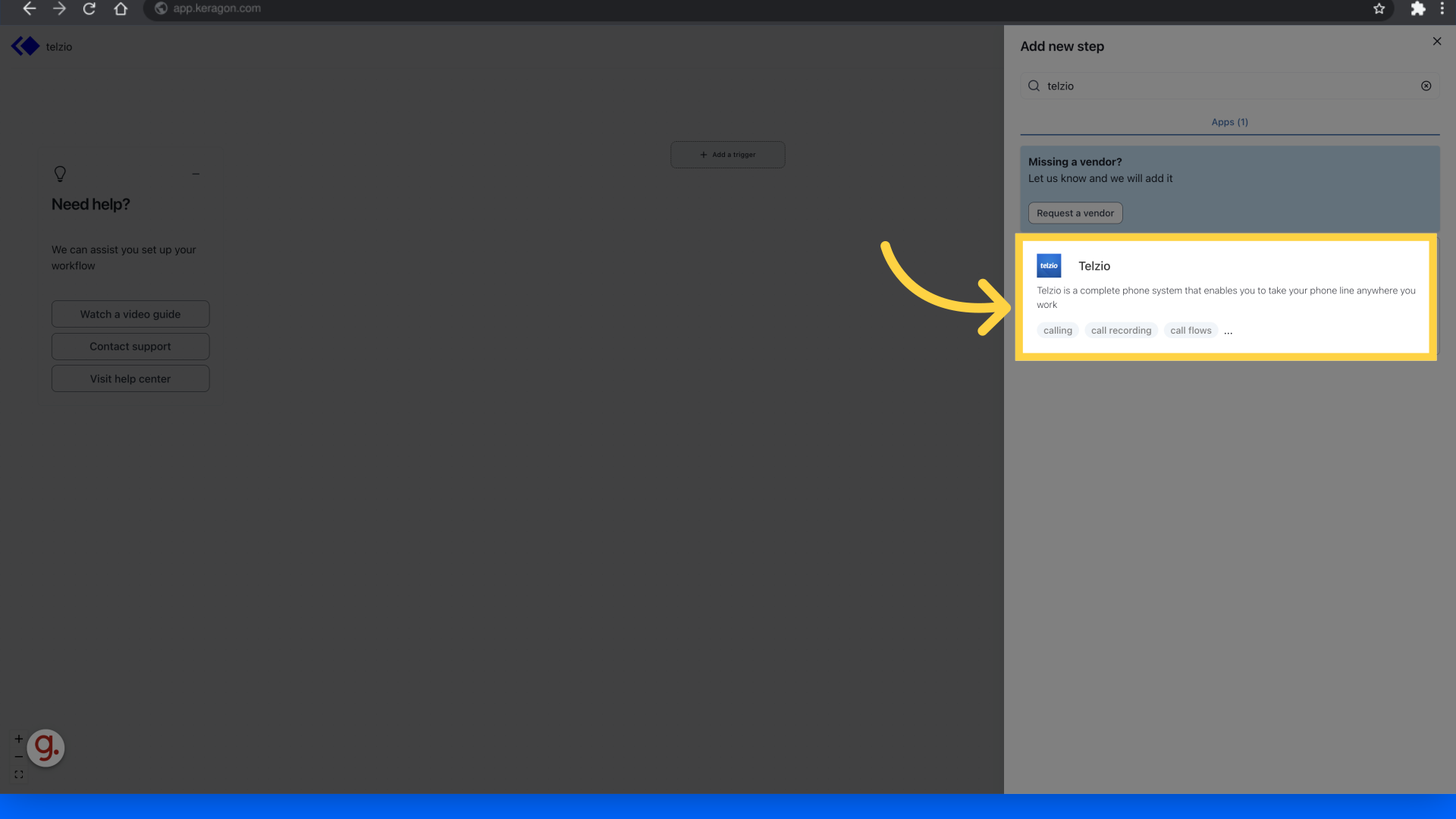Click the Missing a vendor? heading
This screenshot has height=819, width=1456.
coord(1075,162)
